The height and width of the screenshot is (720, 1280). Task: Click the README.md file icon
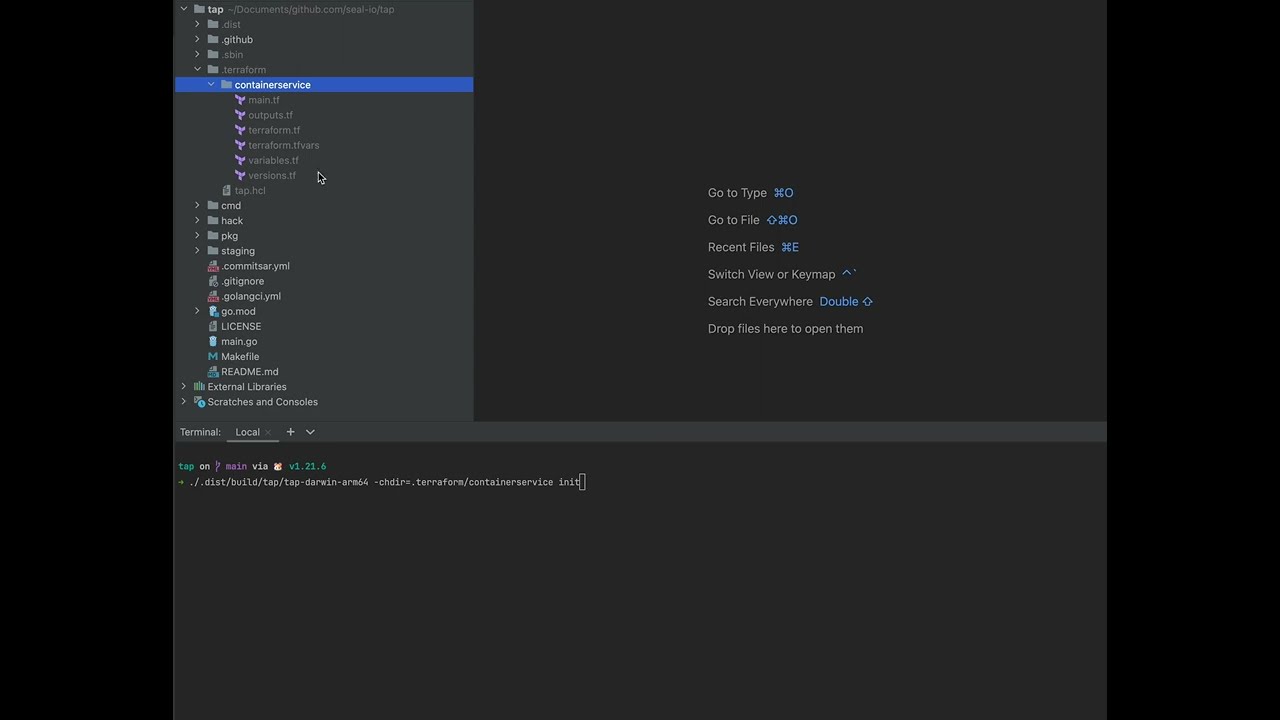pyautogui.click(x=213, y=372)
